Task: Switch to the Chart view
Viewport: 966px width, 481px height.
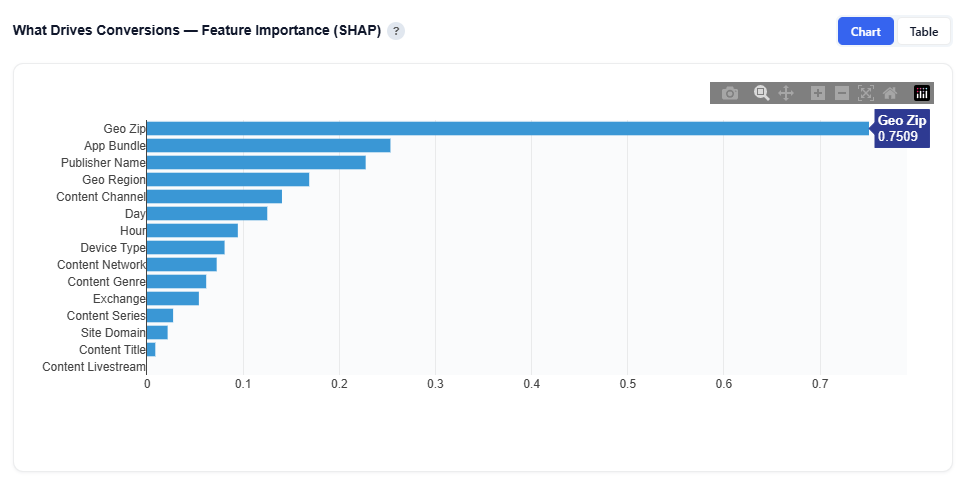Action: pos(865,31)
